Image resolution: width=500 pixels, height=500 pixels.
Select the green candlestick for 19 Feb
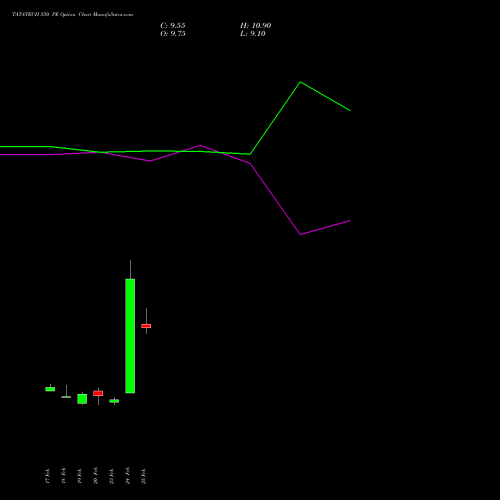(x=82, y=399)
